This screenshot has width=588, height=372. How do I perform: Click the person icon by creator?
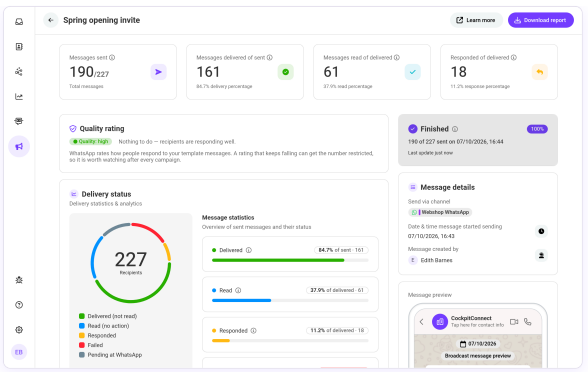[541, 255]
